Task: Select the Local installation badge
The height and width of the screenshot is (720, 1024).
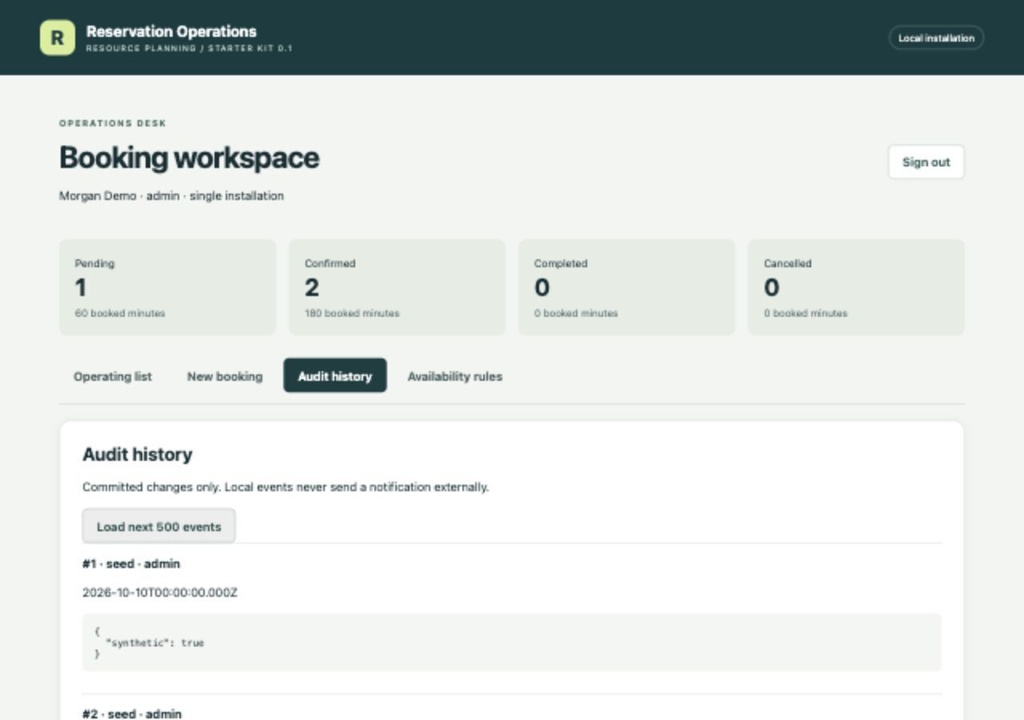Action: (936, 38)
